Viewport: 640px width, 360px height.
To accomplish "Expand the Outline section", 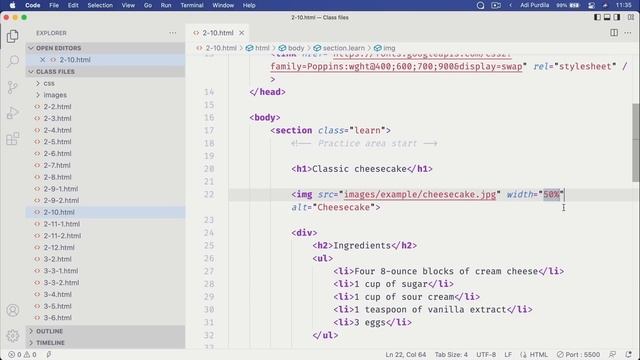I will [105, 331].
